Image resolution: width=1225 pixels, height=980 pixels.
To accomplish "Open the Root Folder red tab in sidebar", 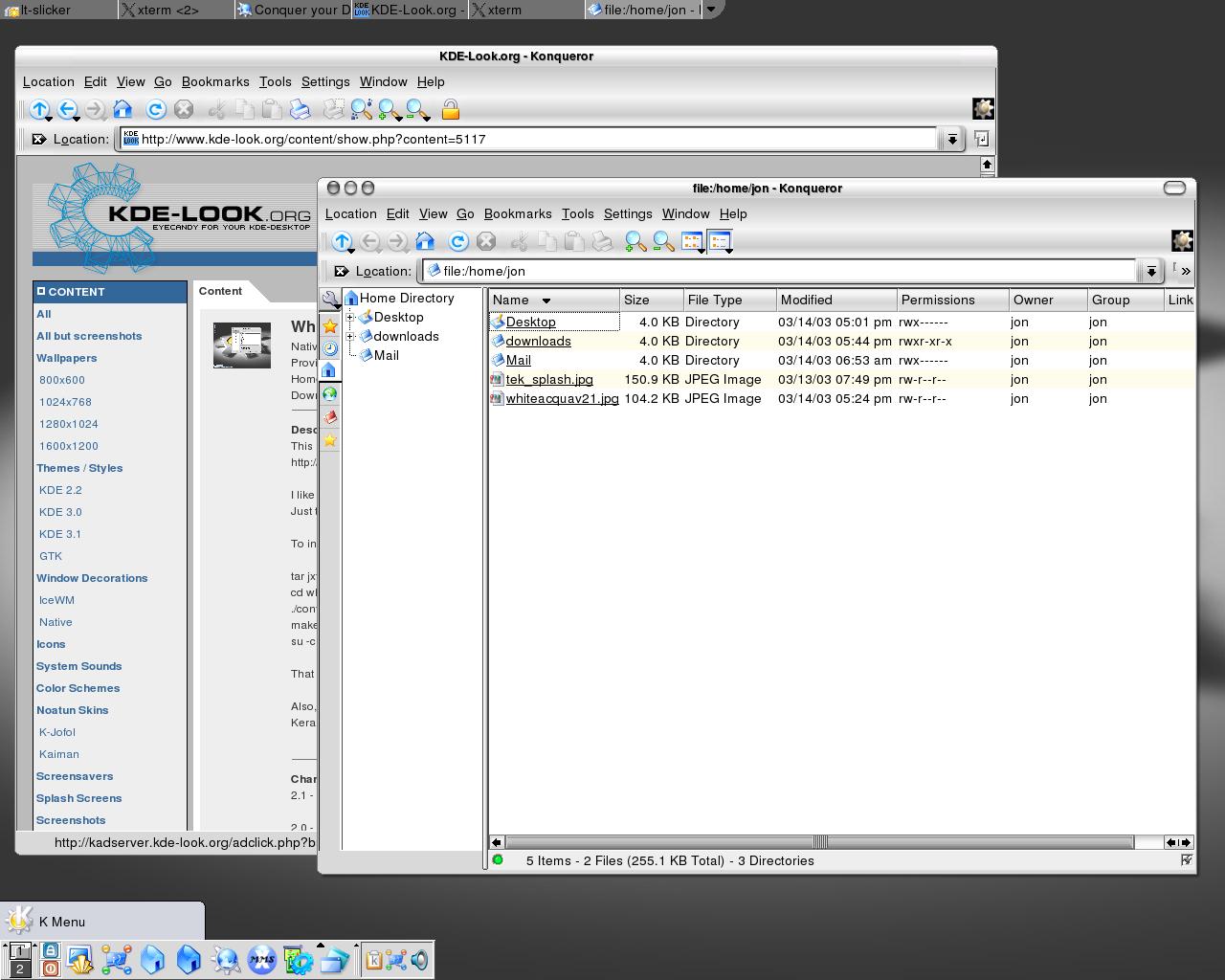I will pos(330,417).
